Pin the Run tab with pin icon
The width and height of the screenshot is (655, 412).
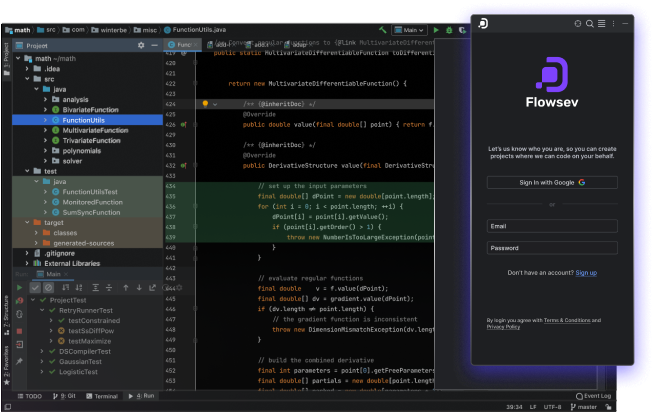pyautogui.click(x=19, y=361)
